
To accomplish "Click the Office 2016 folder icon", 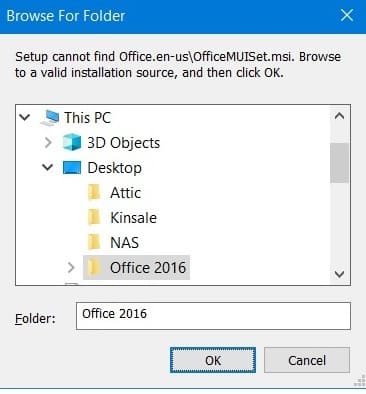I will pos(94,268).
